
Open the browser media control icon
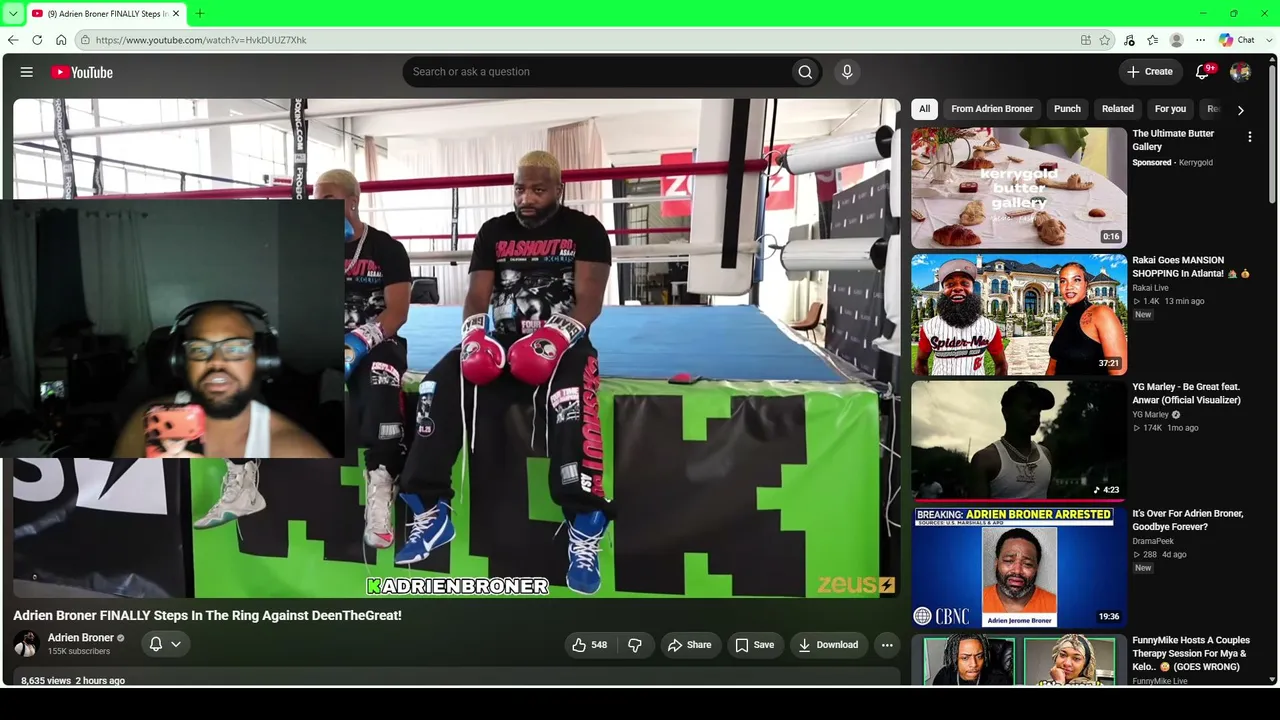(x=1129, y=40)
